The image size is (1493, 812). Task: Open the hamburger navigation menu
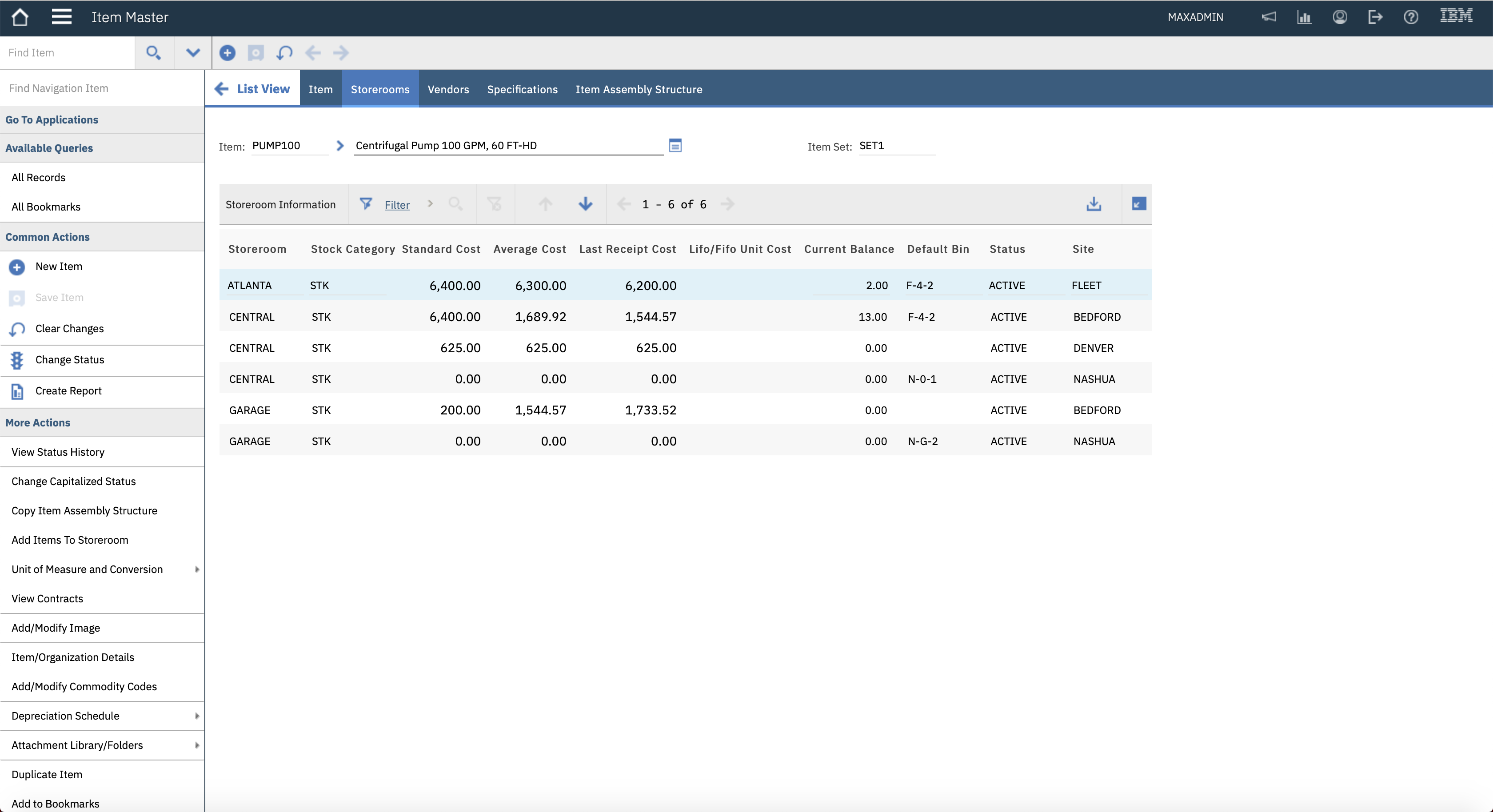(x=61, y=17)
